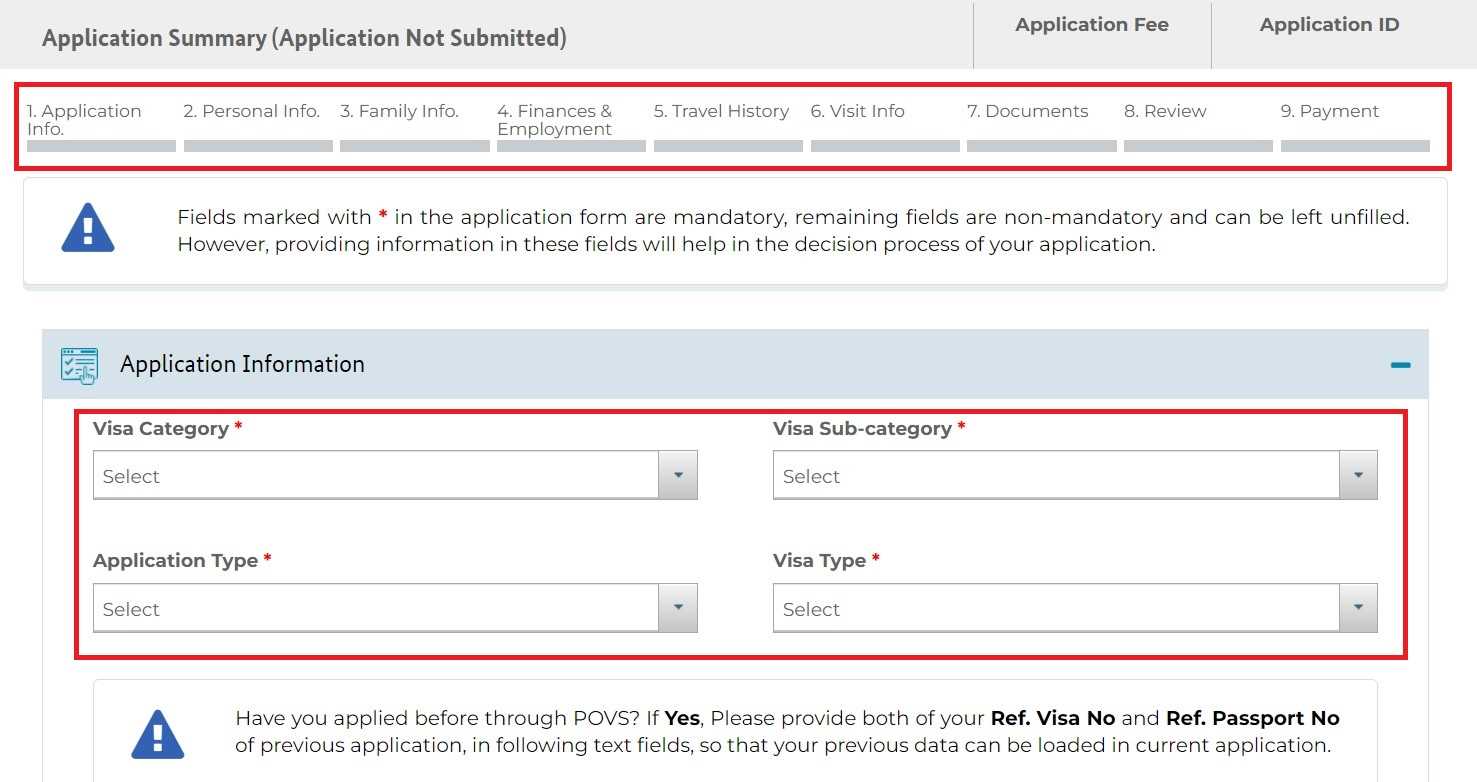Select the Finances & Employment step
The image size is (1477, 782).
click(x=555, y=120)
